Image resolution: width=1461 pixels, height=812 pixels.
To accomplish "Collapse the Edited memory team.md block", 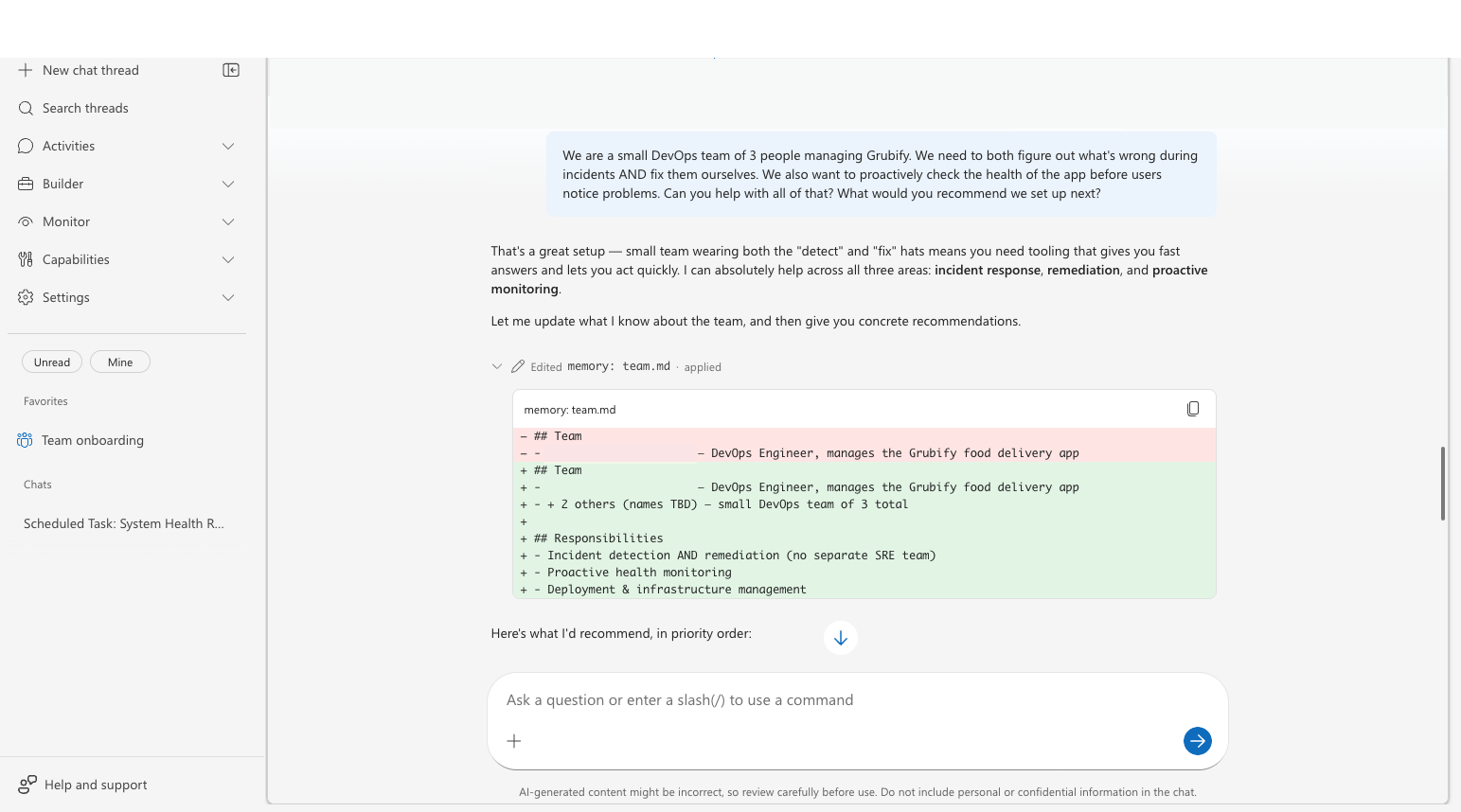I will click(x=497, y=366).
